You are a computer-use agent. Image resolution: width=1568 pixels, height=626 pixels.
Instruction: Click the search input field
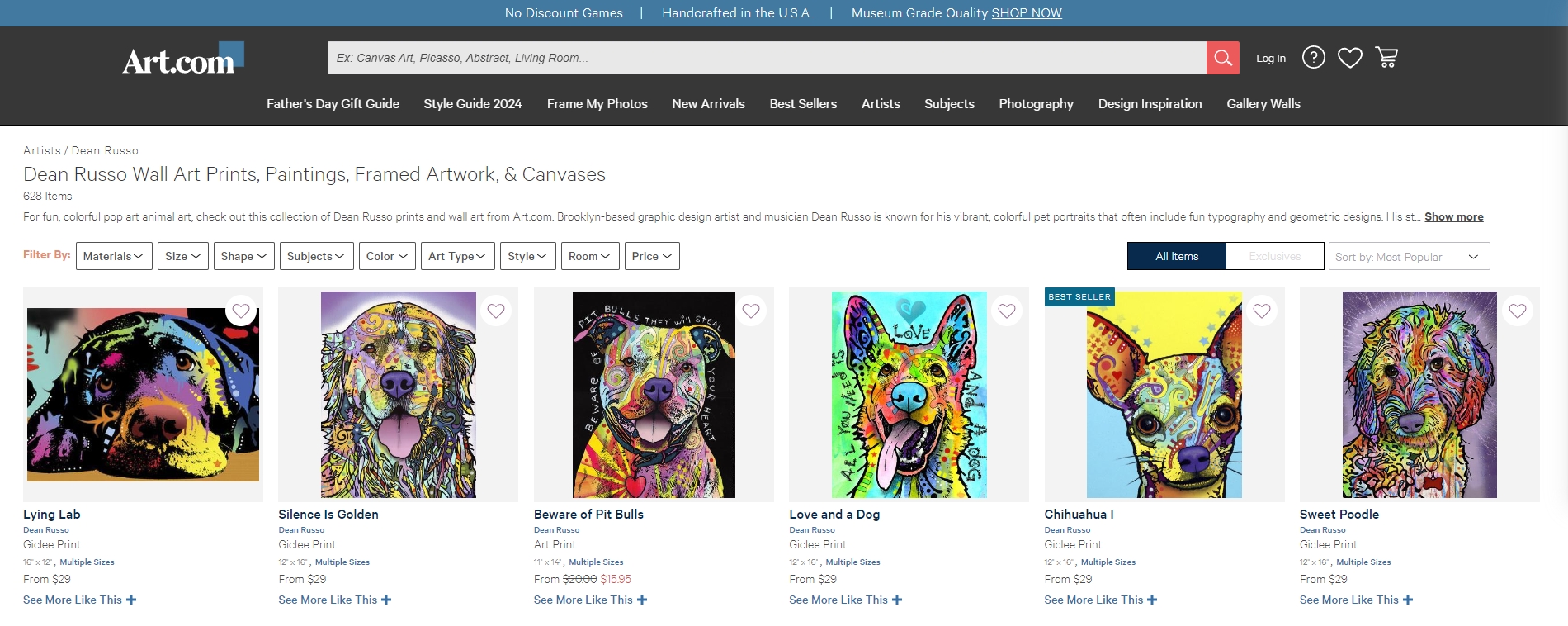[766, 58]
